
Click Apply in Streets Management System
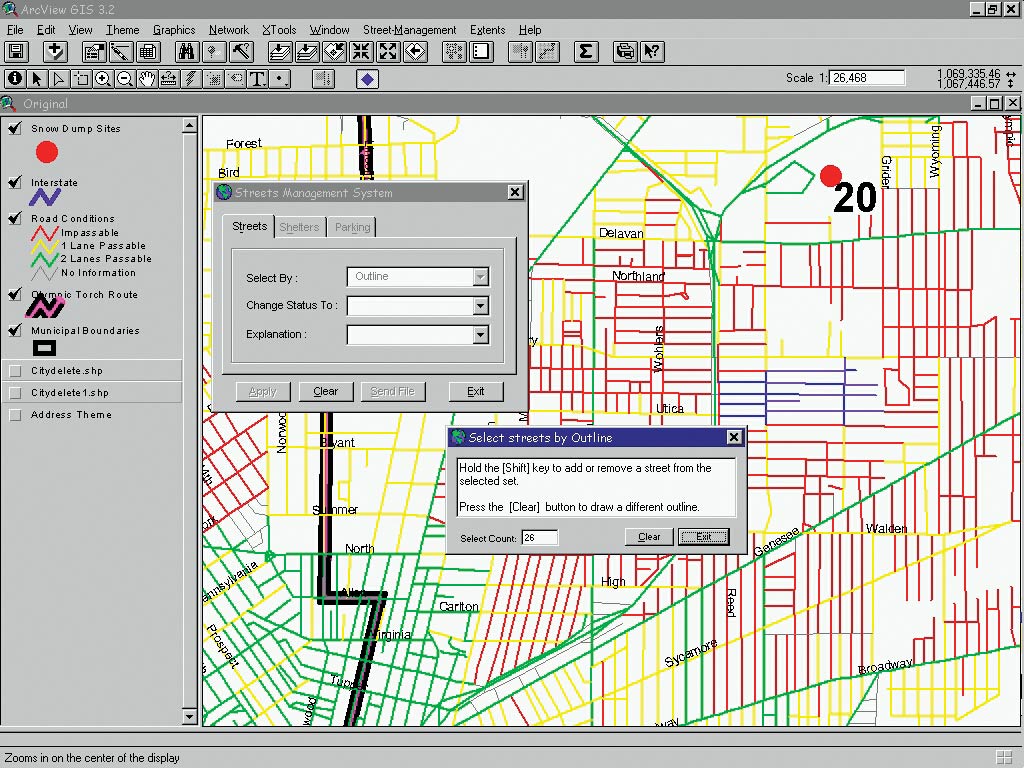point(263,392)
